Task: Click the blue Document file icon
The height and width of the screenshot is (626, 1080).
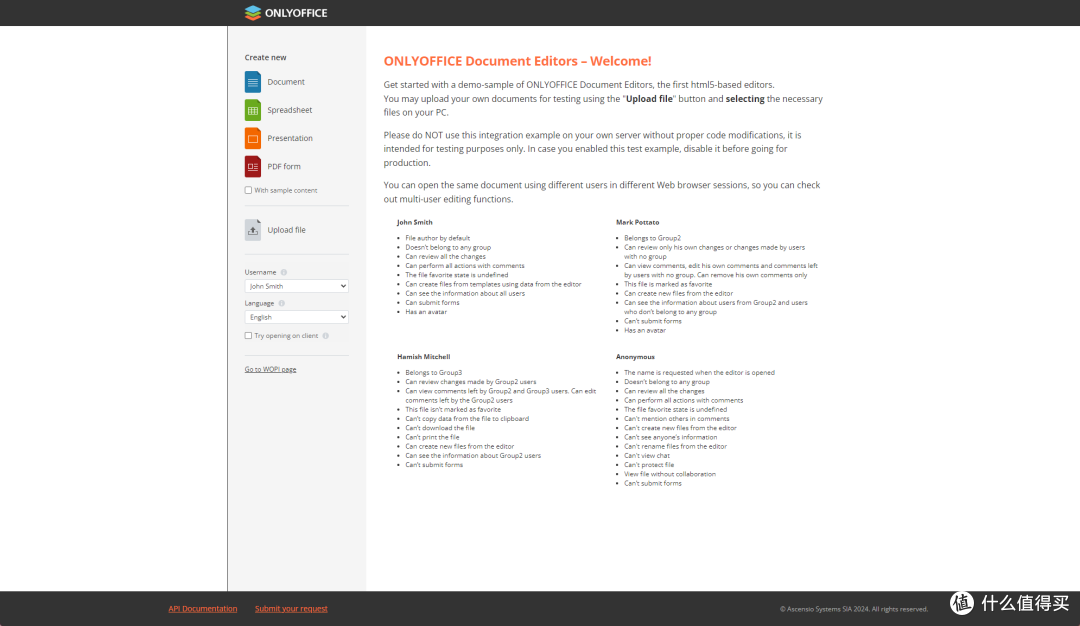Action: 253,82
